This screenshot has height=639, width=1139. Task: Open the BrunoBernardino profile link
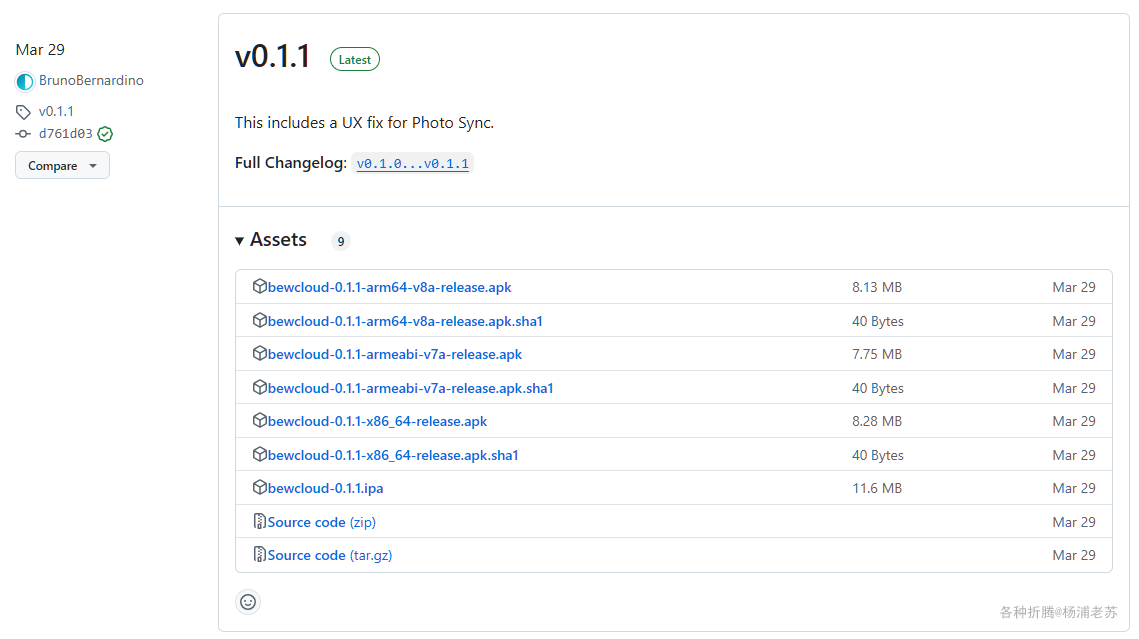(x=91, y=81)
